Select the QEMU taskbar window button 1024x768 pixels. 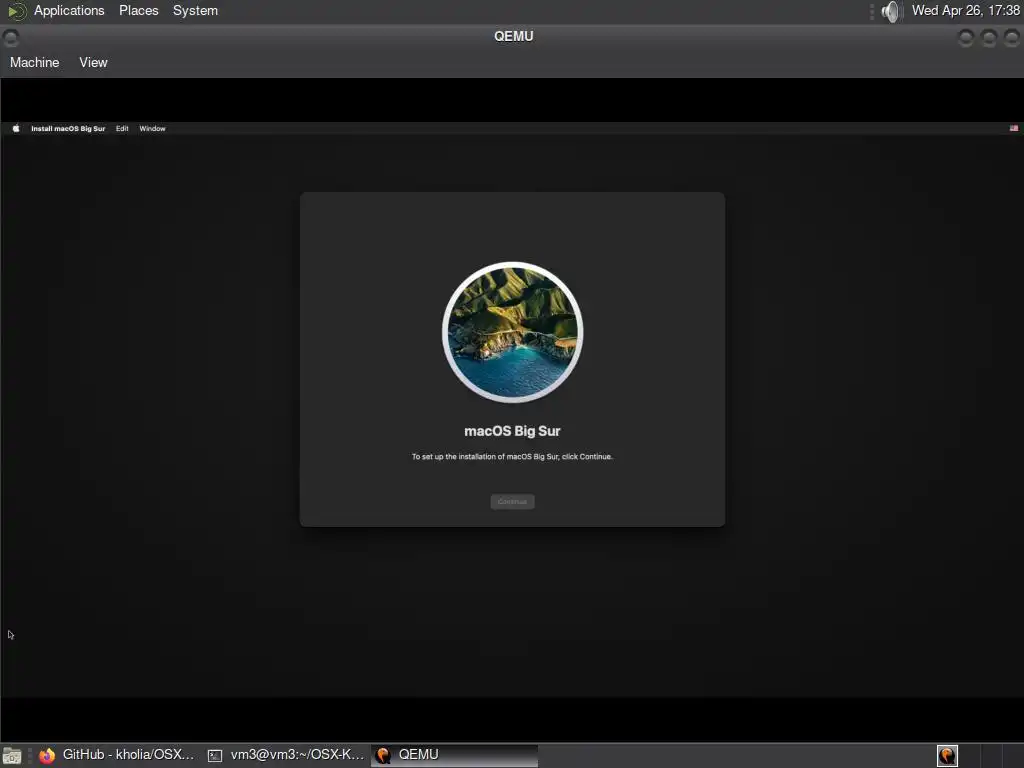pyautogui.click(x=455, y=755)
